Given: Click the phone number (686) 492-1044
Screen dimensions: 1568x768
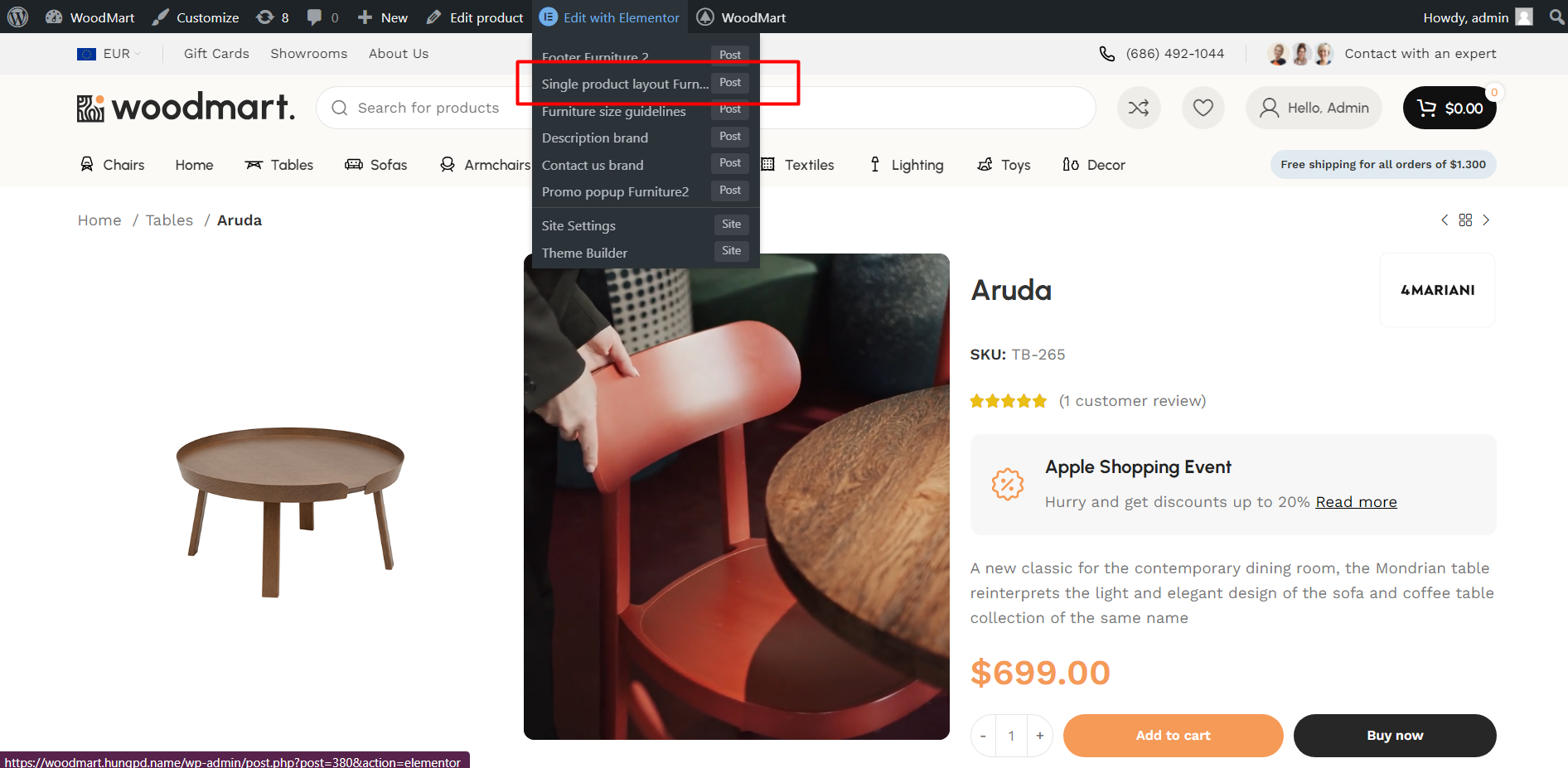Looking at the screenshot, I should [x=1174, y=53].
